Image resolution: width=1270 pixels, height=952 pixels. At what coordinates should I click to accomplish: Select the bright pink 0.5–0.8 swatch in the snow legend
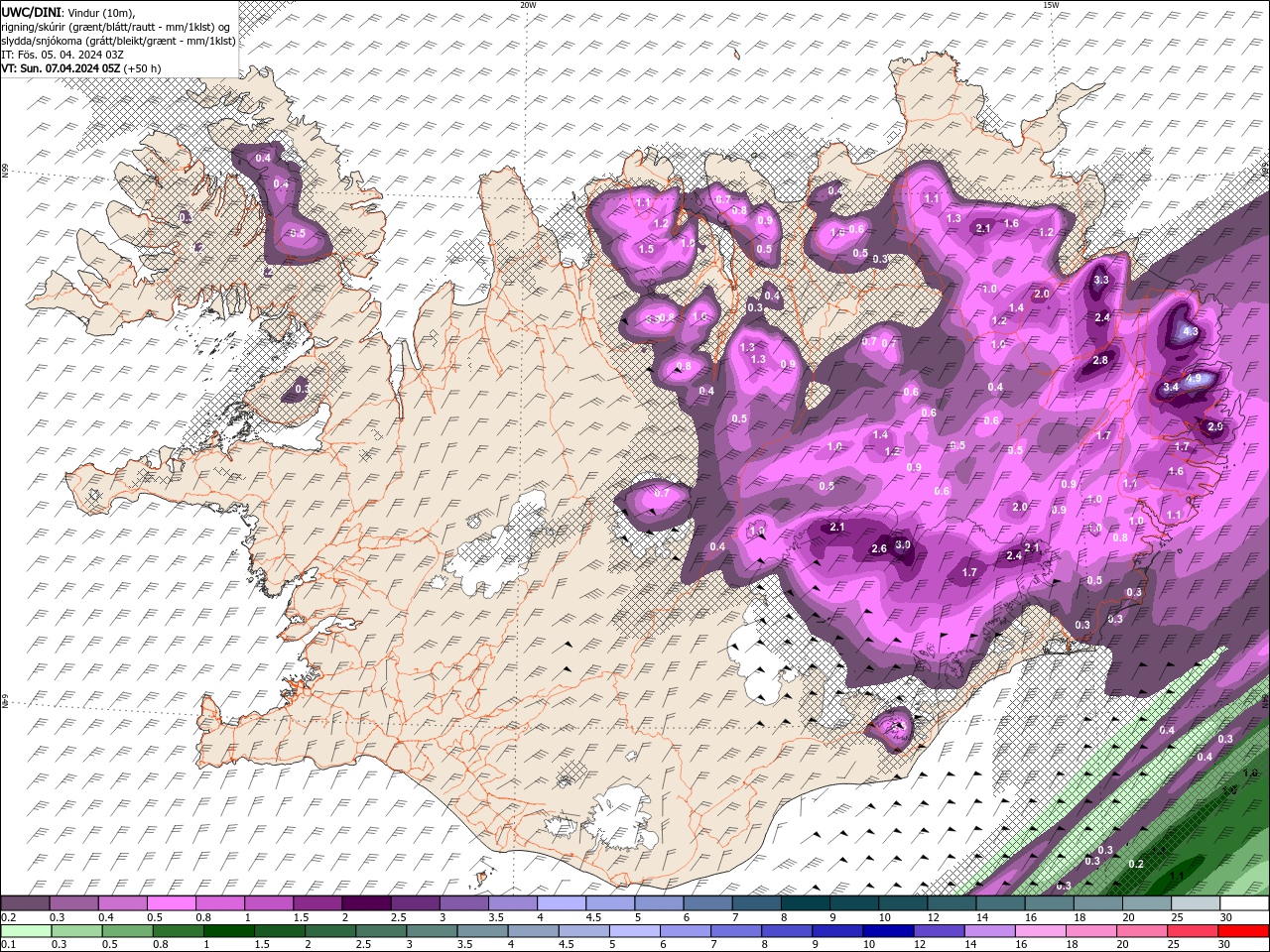(x=171, y=903)
